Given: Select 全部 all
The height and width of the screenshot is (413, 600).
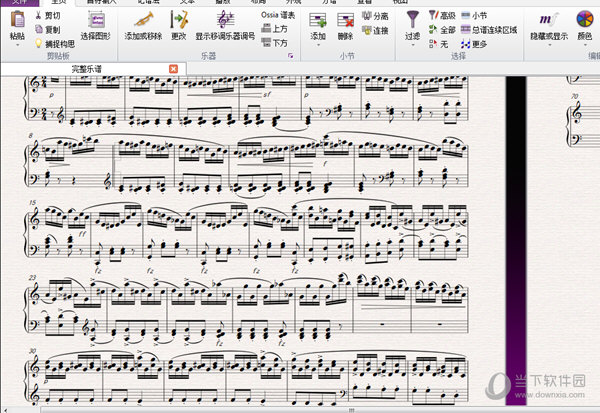Looking at the screenshot, I should click(442, 29).
